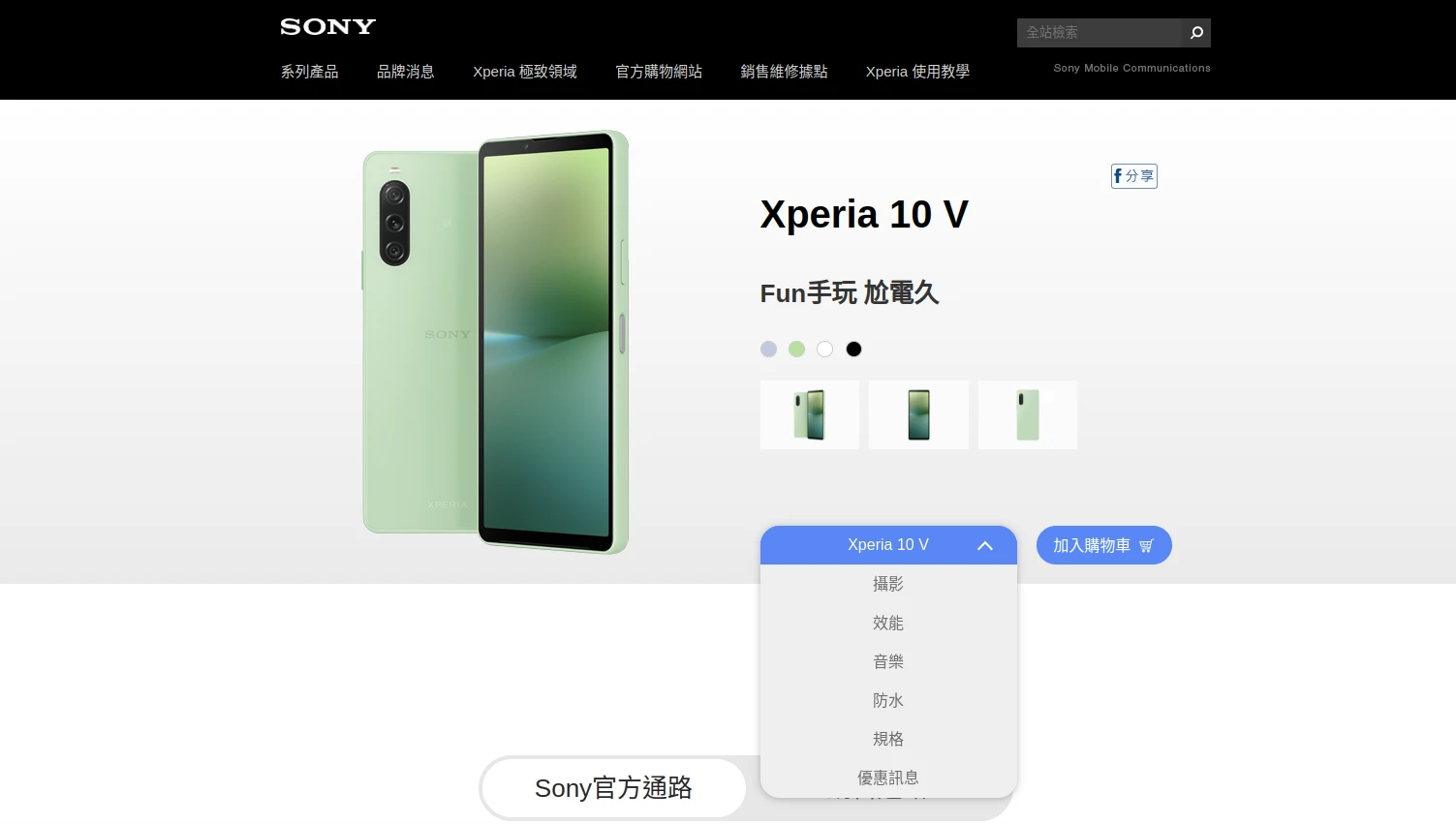Select the green color swatch
Image resolution: width=1456 pixels, height=824 pixels.
pos(796,350)
